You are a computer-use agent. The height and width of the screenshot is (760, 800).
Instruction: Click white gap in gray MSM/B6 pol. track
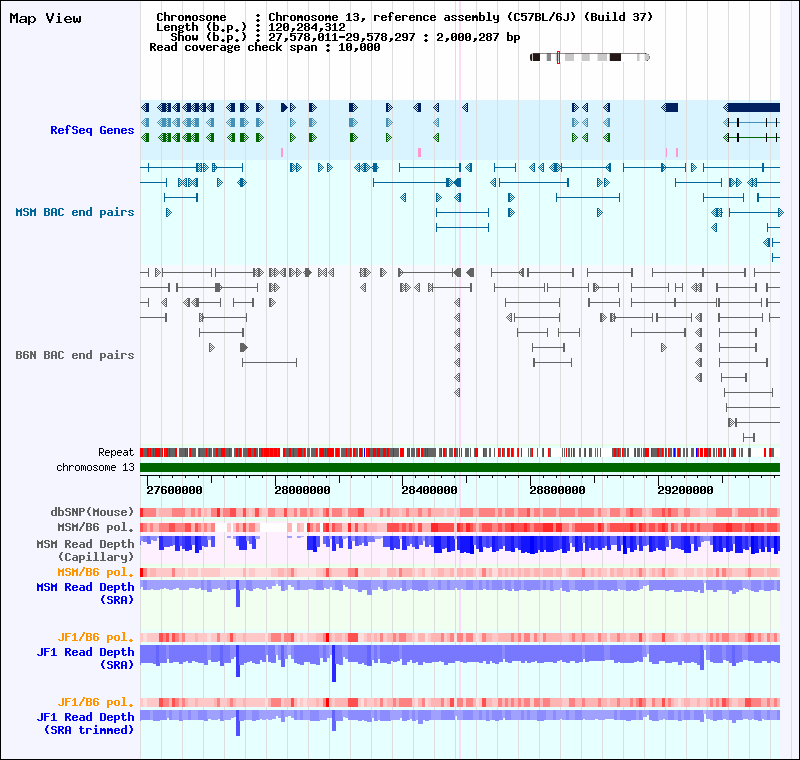tap(274, 527)
